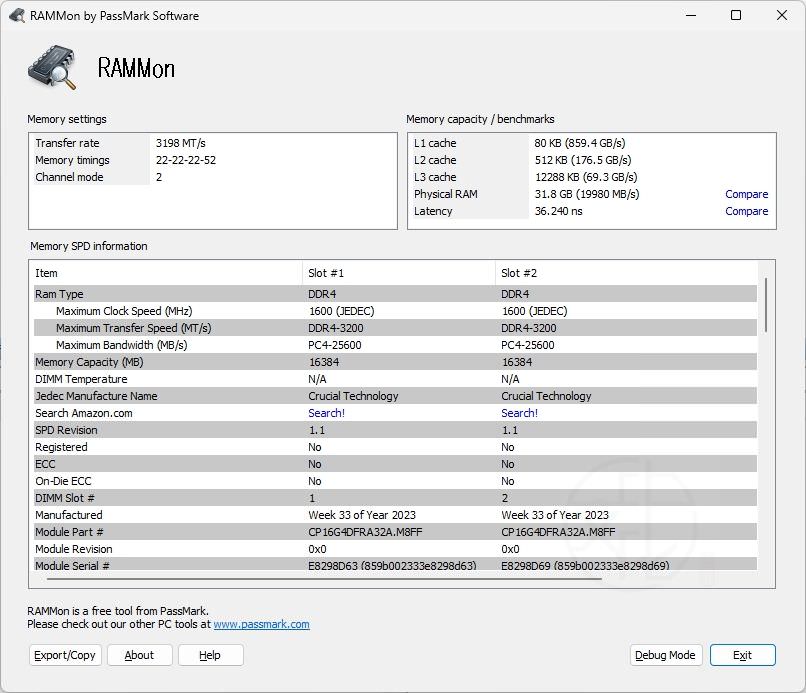Viewport: 806px width, 693px height.
Task: Select the Search Amazon.com row label
Action: [84, 413]
